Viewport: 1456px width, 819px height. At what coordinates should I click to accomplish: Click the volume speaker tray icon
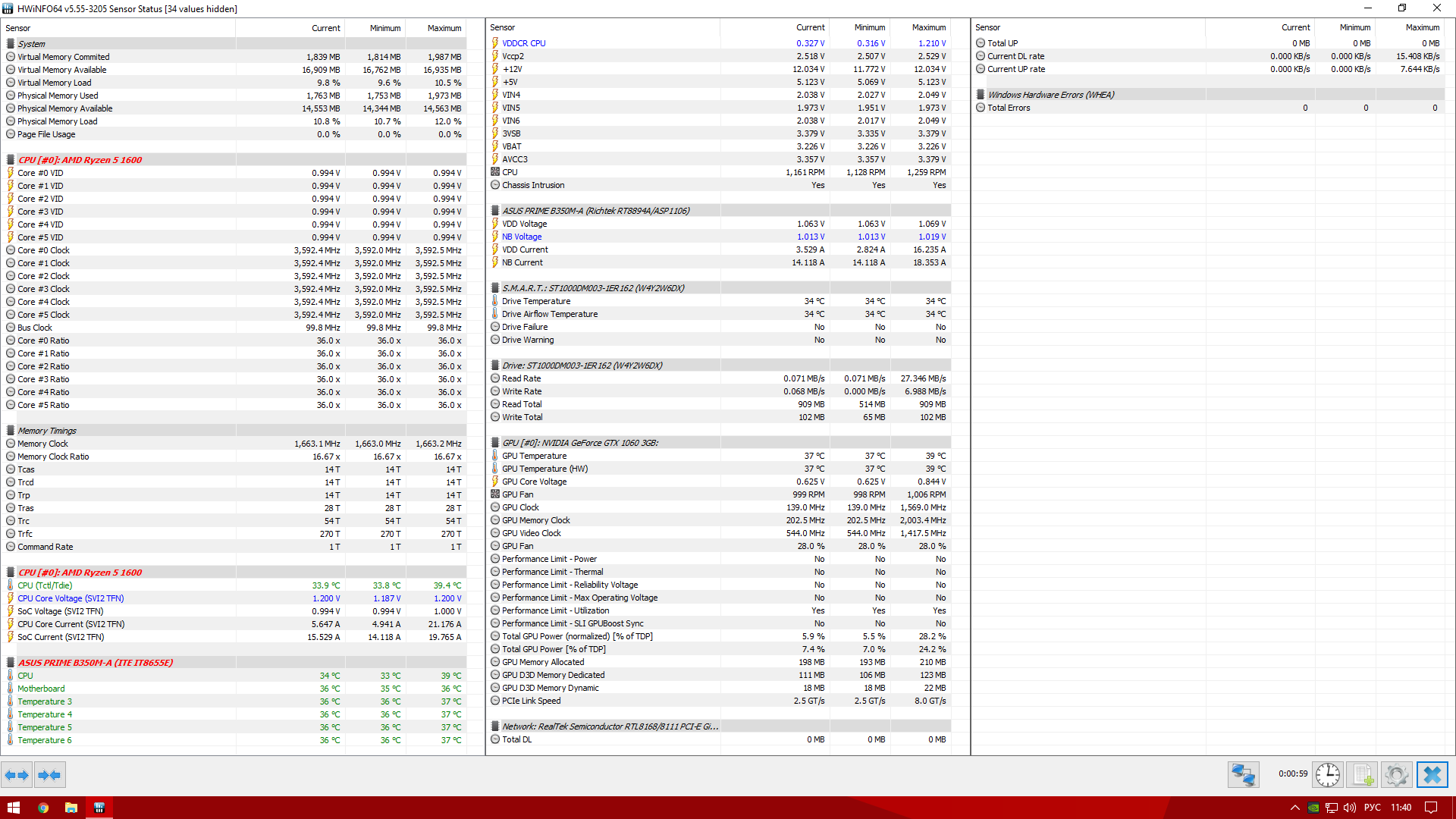click(1350, 808)
